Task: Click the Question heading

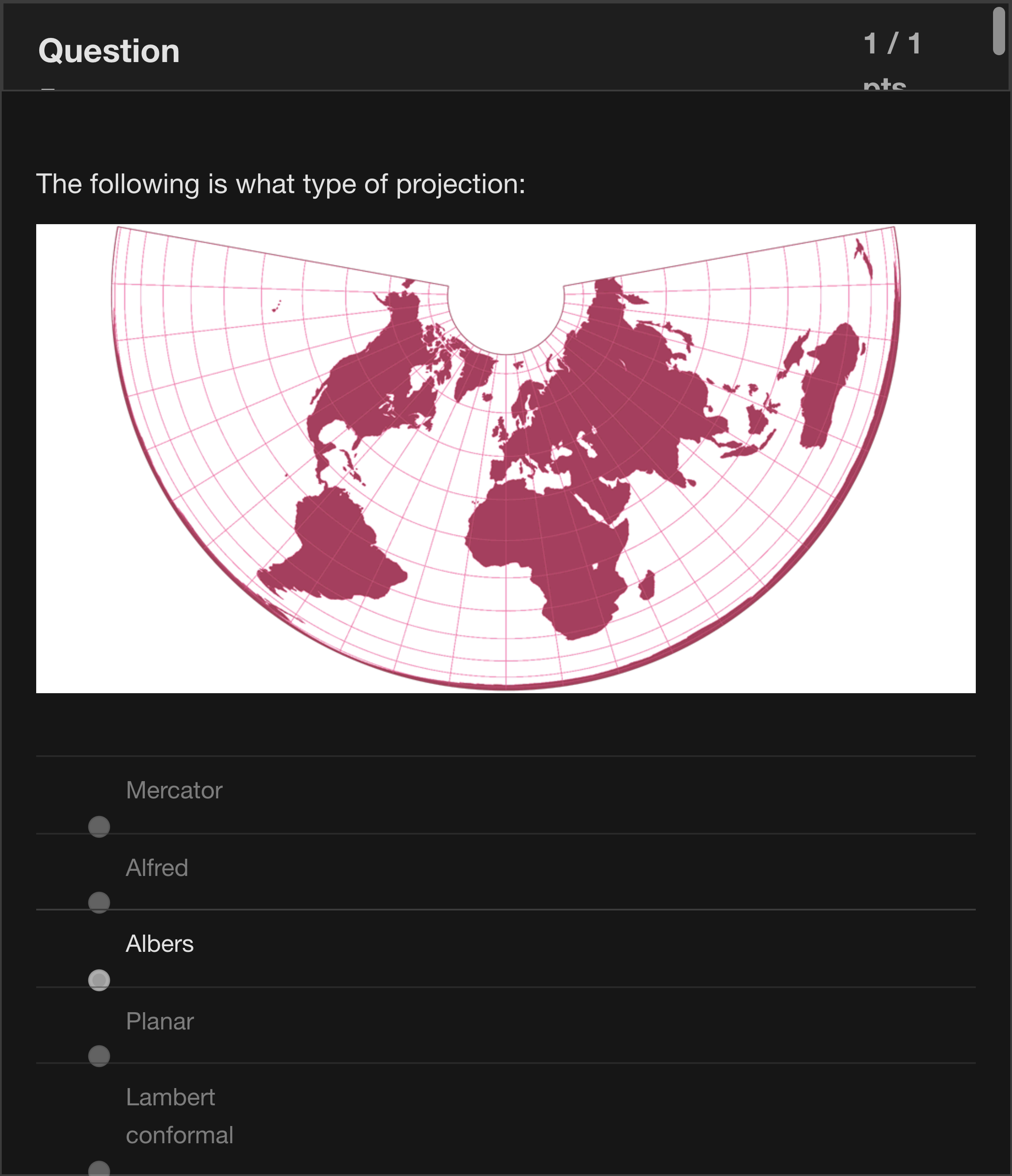Action: tap(109, 51)
